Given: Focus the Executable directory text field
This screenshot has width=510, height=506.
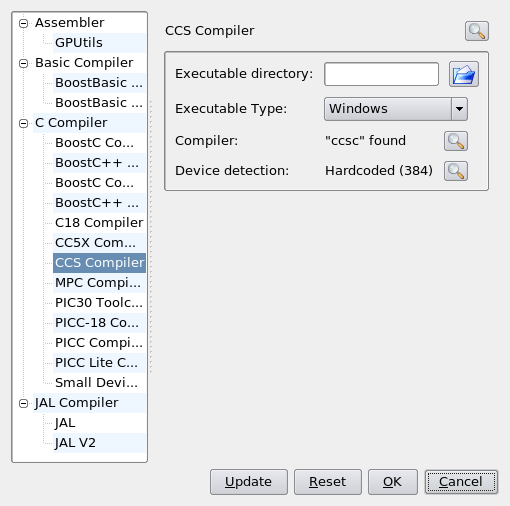Looking at the screenshot, I should tap(381, 74).
